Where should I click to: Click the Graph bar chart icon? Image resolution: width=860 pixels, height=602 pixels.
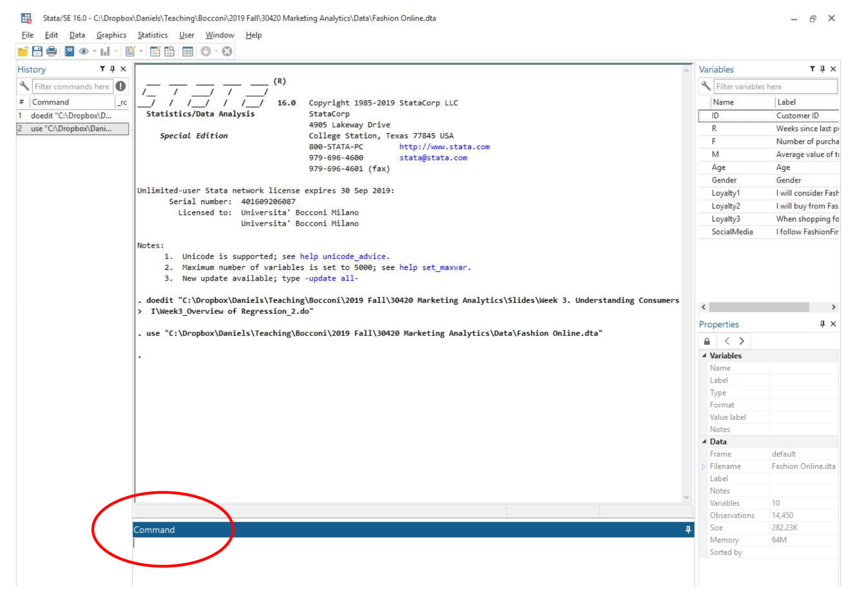coord(105,52)
